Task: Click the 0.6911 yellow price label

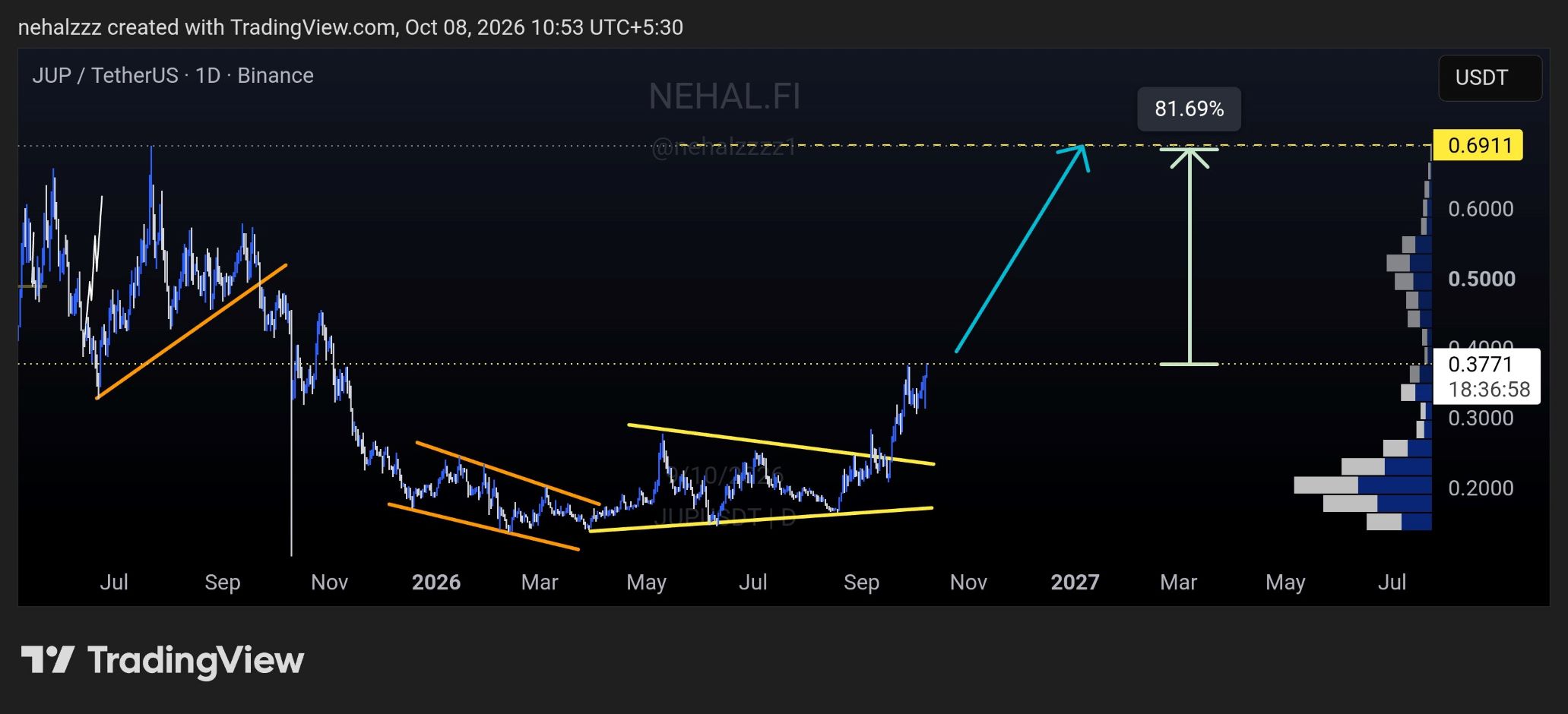Action: coord(1478,145)
